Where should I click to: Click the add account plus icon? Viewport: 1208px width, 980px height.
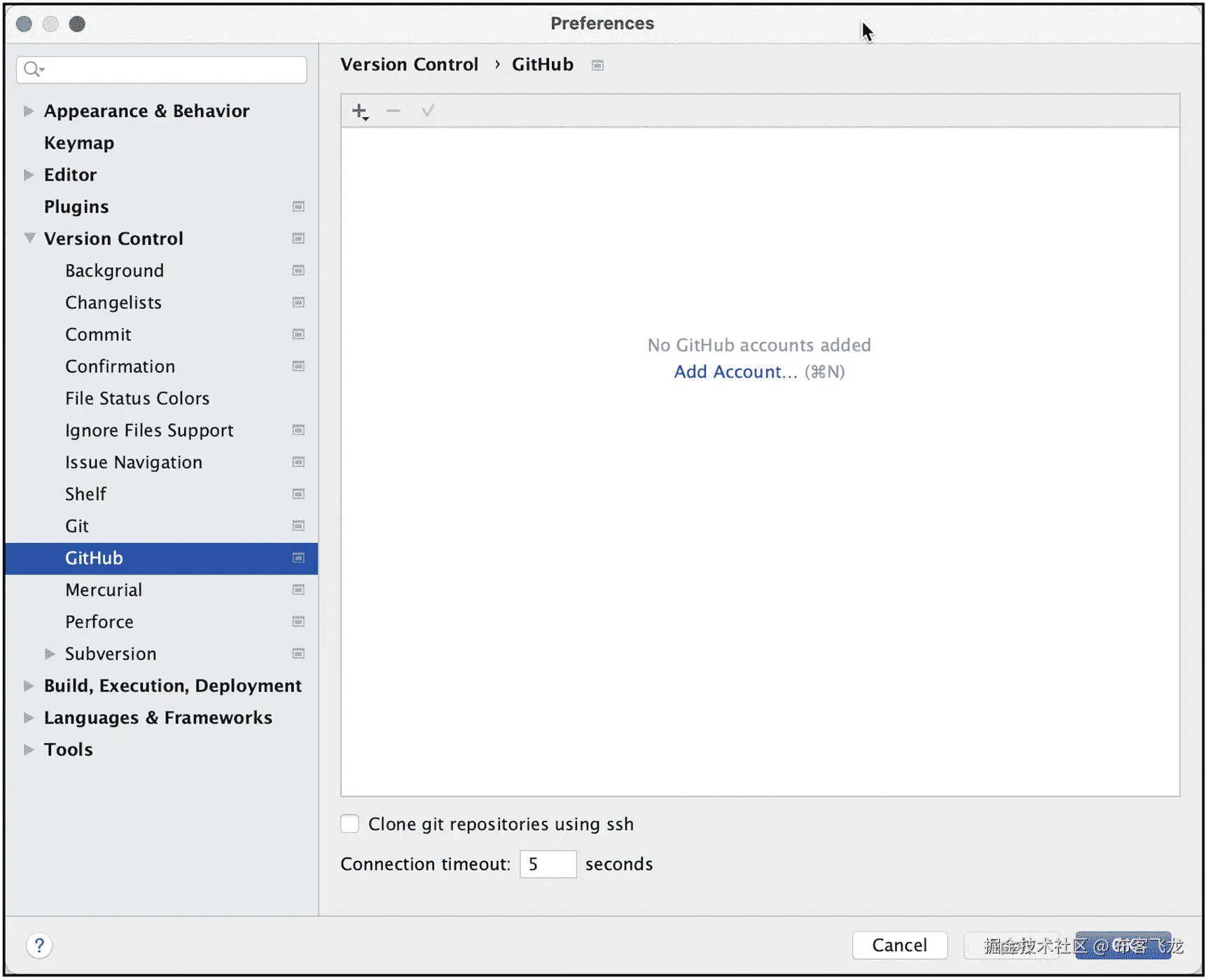point(360,111)
